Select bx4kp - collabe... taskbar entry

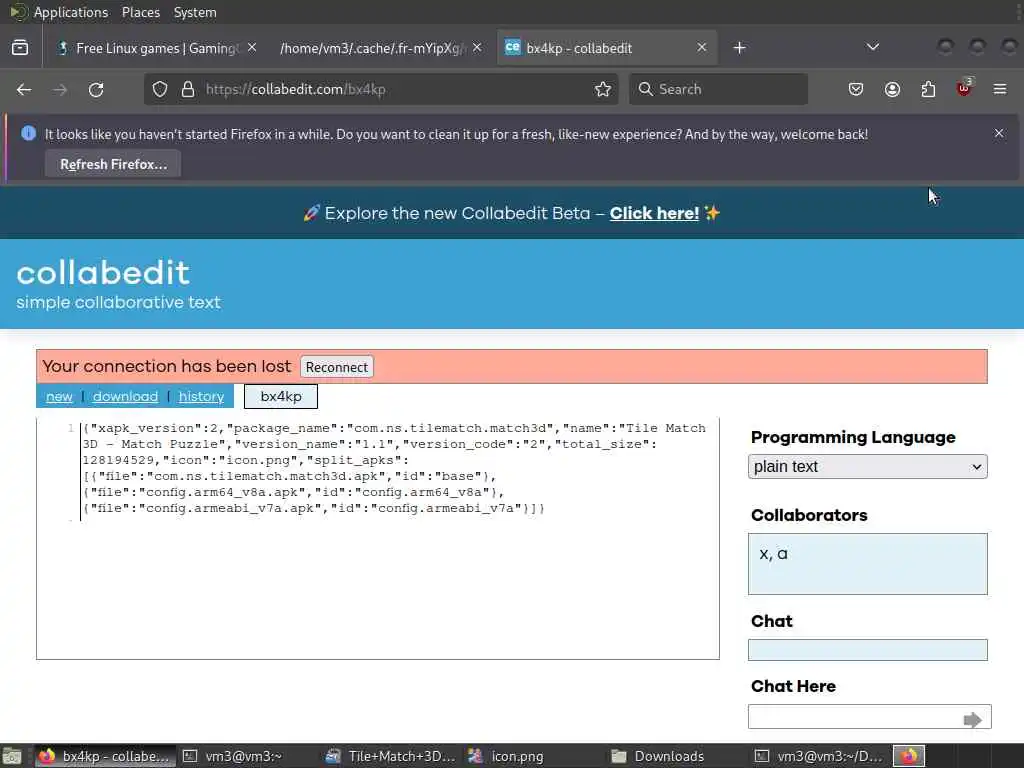point(104,756)
